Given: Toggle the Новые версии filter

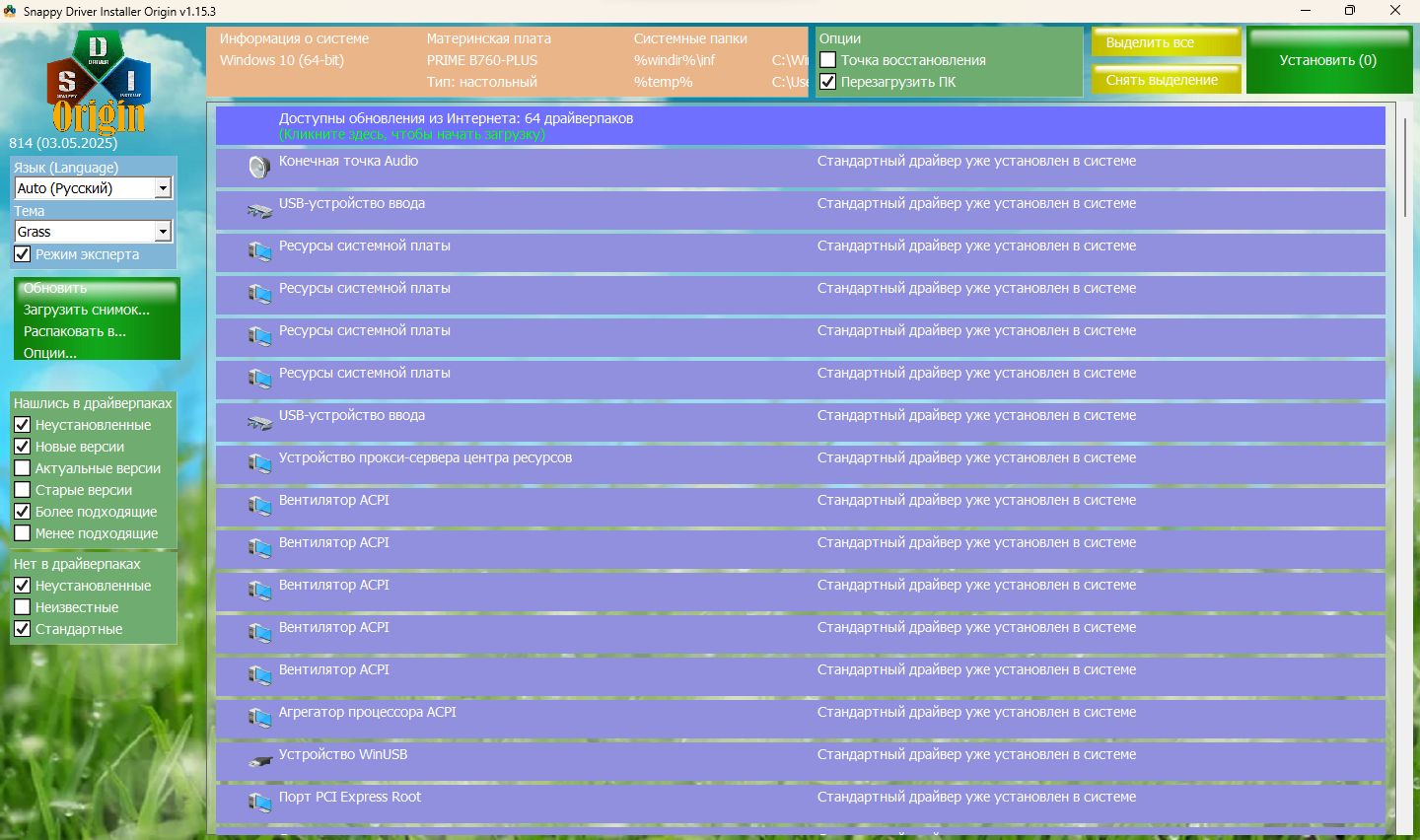Looking at the screenshot, I should pyautogui.click(x=23, y=447).
